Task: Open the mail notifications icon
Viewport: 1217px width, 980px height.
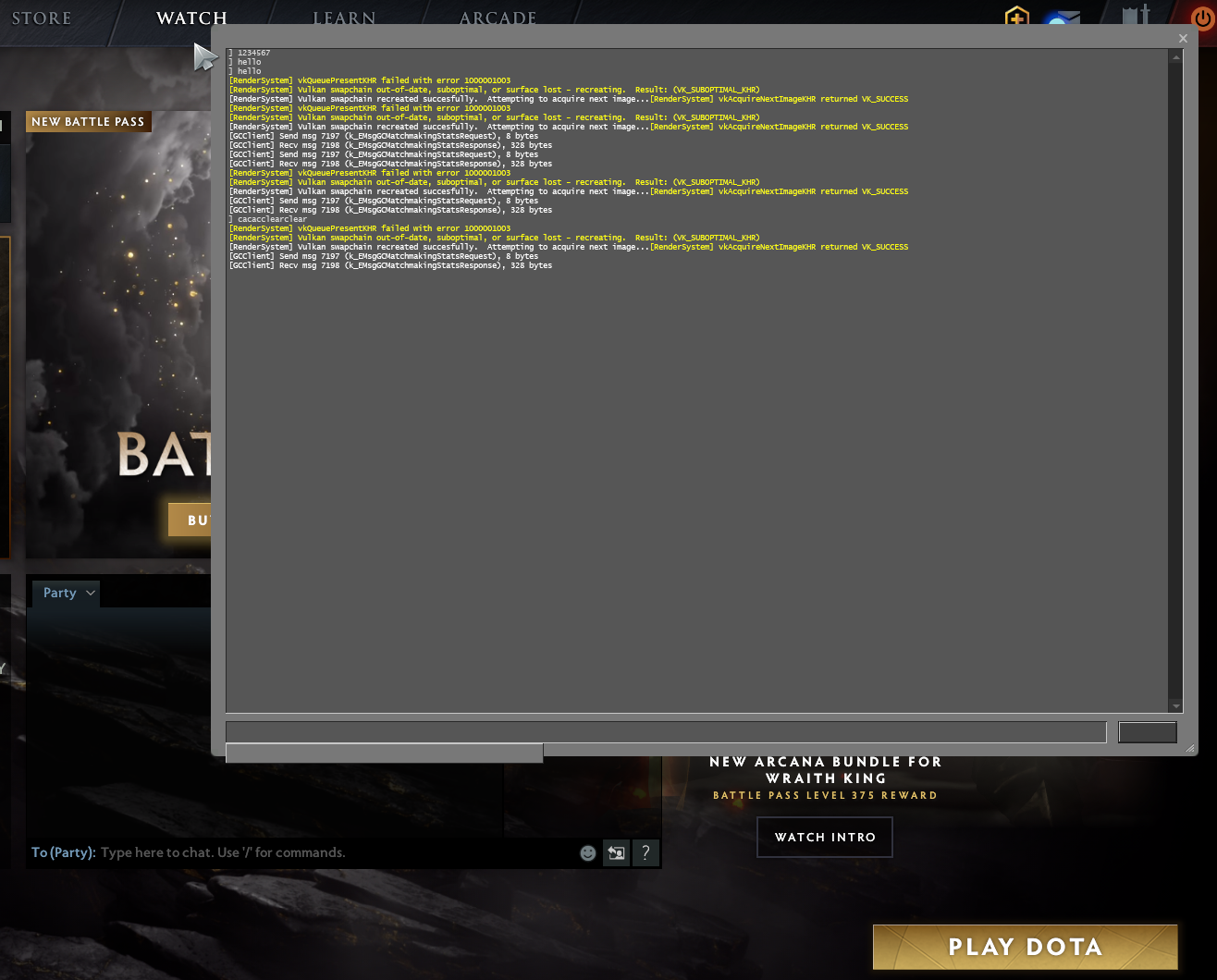Action: pos(1062,18)
